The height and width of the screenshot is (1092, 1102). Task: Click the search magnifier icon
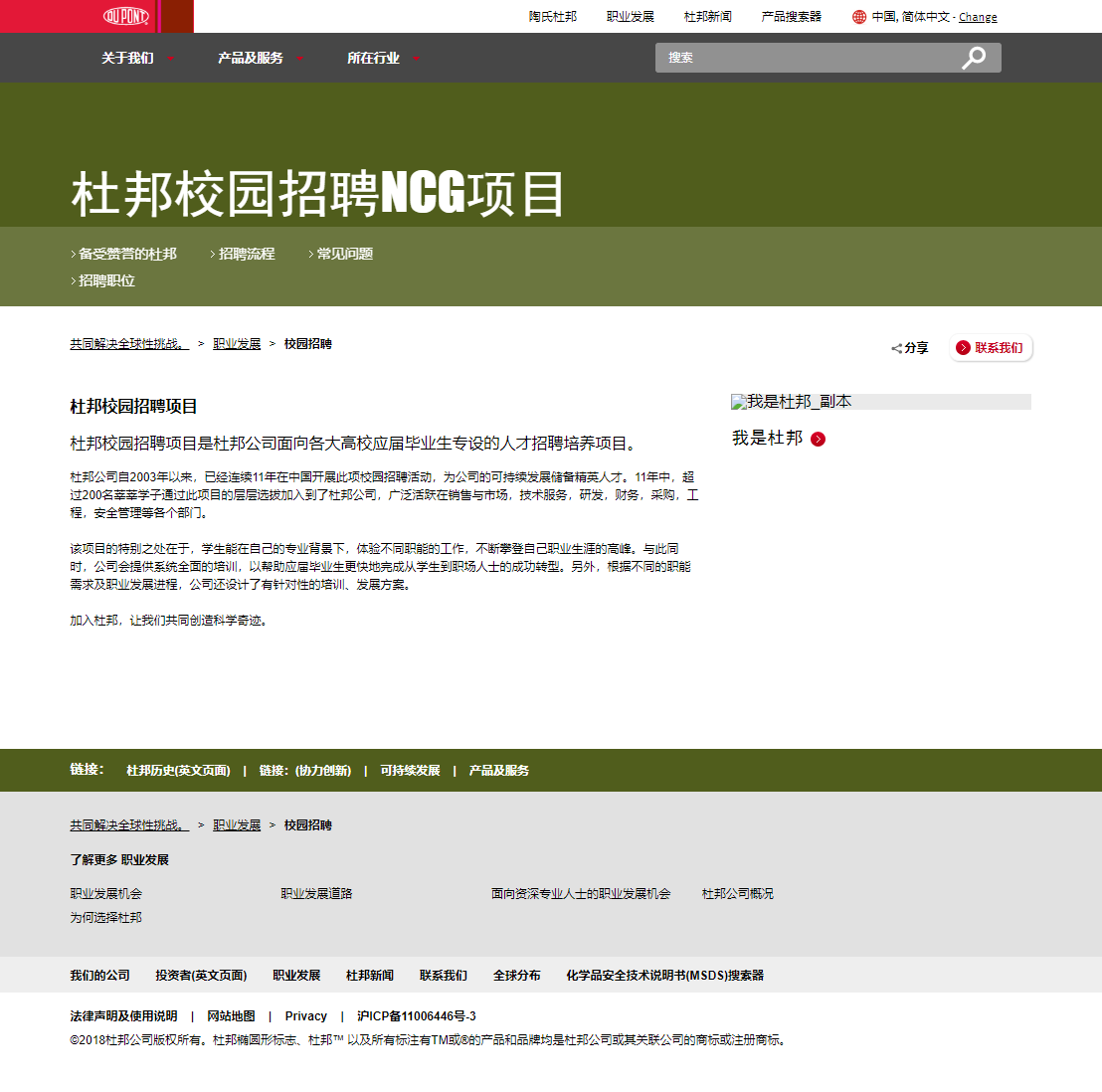[x=974, y=58]
